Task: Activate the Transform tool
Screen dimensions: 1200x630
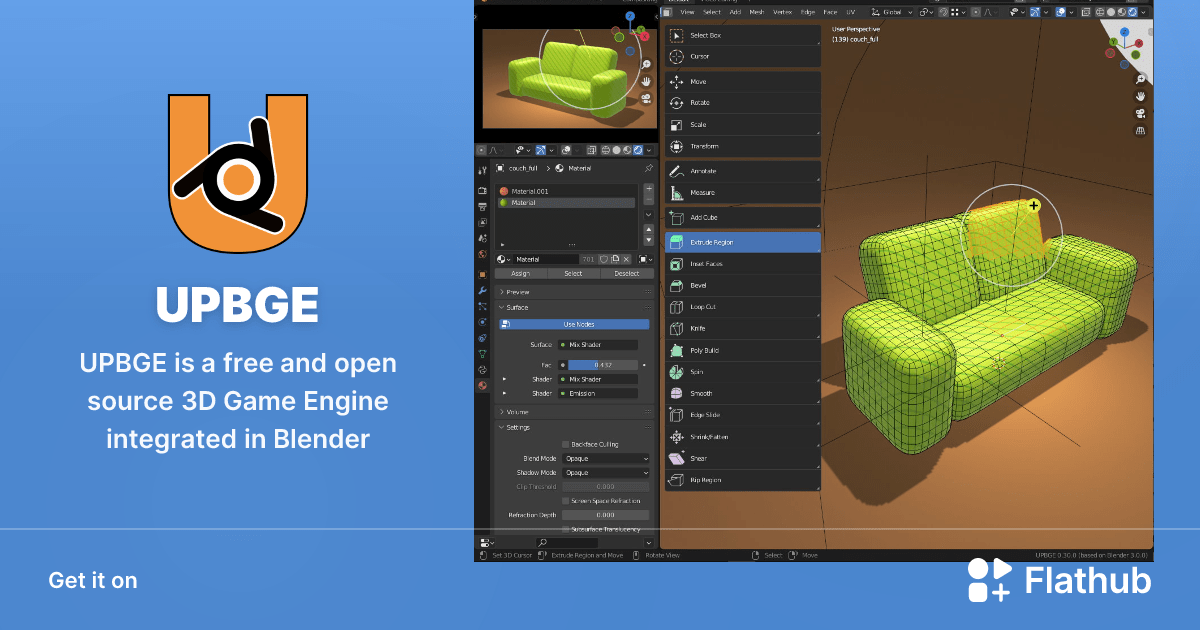Action: pyautogui.click(x=743, y=146)
